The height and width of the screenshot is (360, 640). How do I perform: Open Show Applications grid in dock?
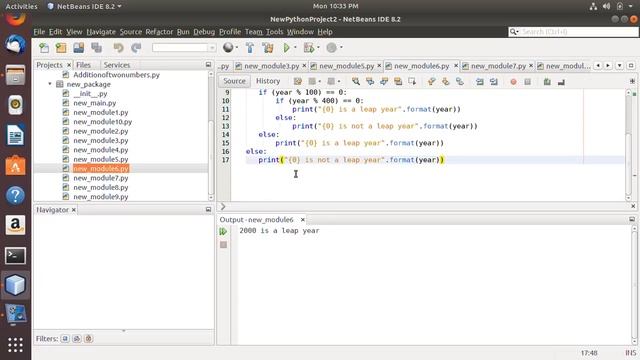coord(15,345)
